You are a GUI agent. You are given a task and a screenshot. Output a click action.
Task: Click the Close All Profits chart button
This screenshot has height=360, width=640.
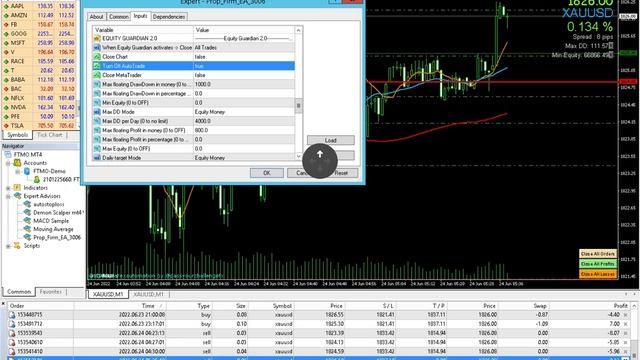tap(598, 264)
